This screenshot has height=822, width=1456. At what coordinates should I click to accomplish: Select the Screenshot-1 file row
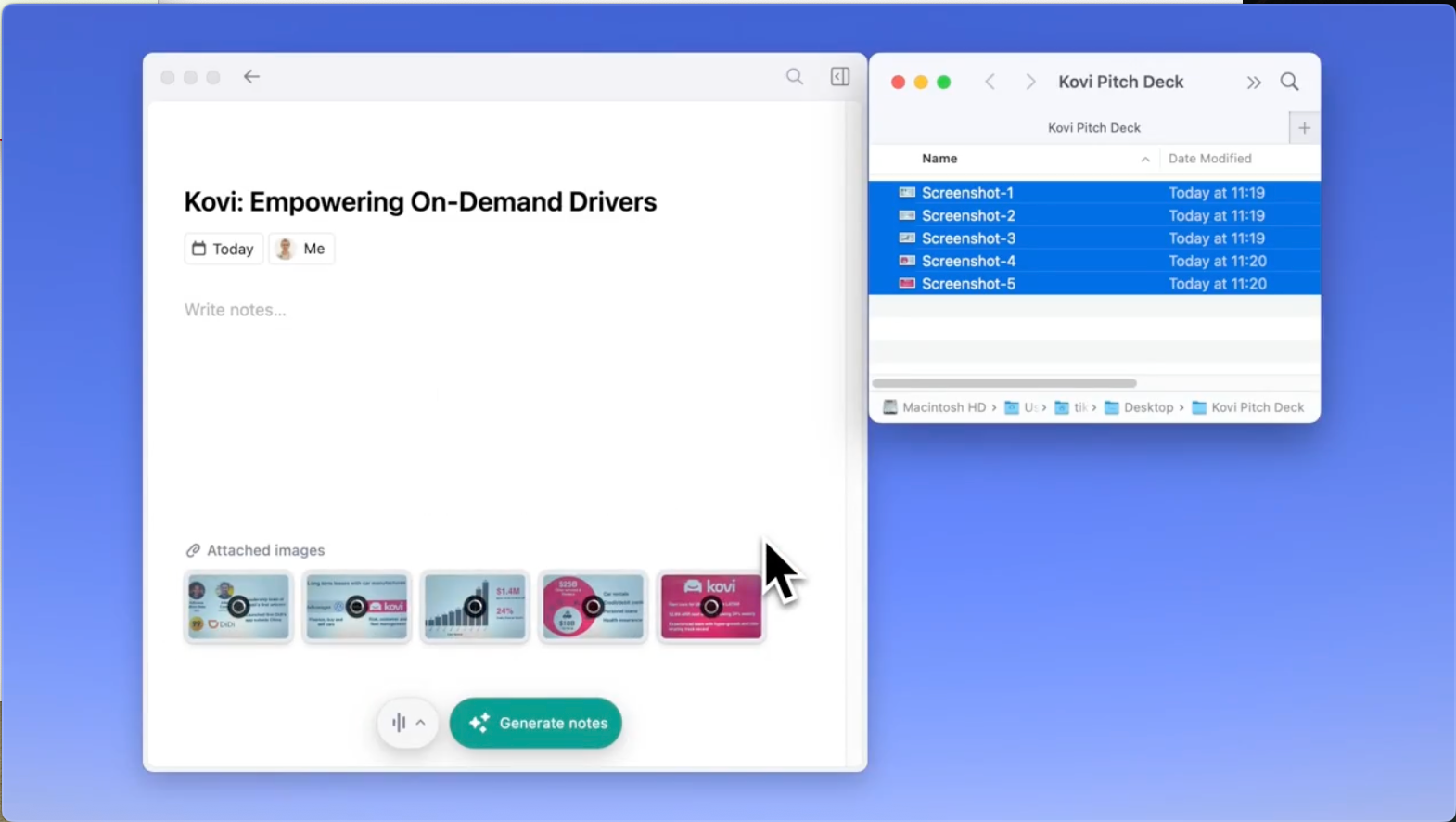1094,193
